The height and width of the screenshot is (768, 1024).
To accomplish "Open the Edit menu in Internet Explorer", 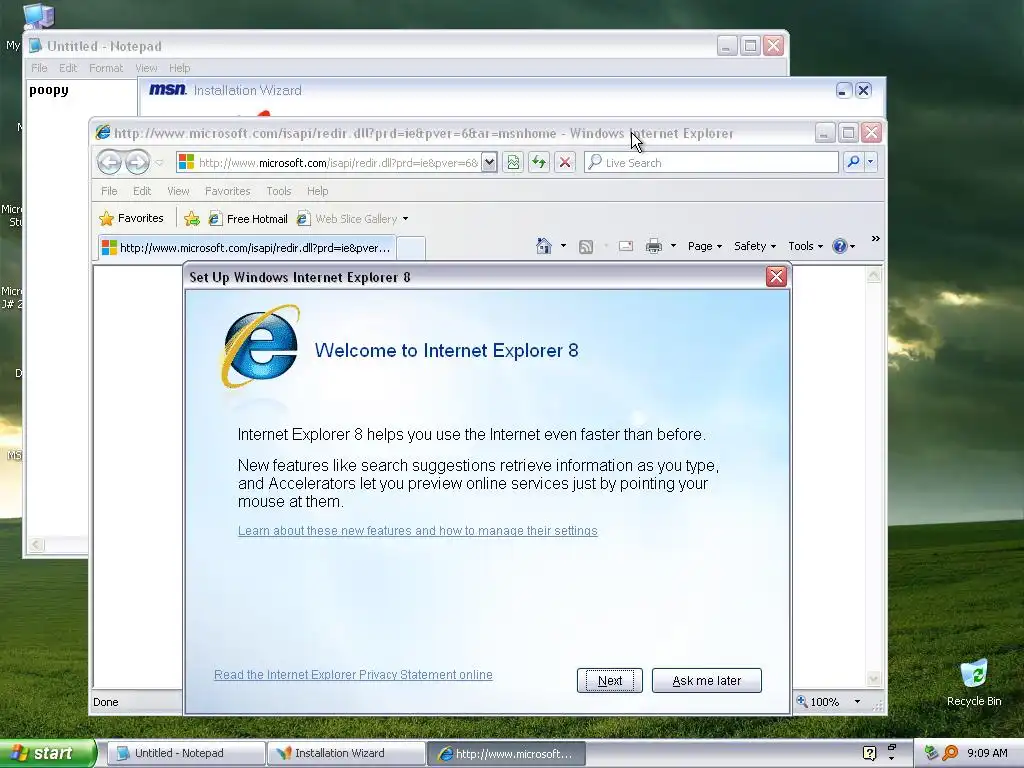I will (142, 191).
